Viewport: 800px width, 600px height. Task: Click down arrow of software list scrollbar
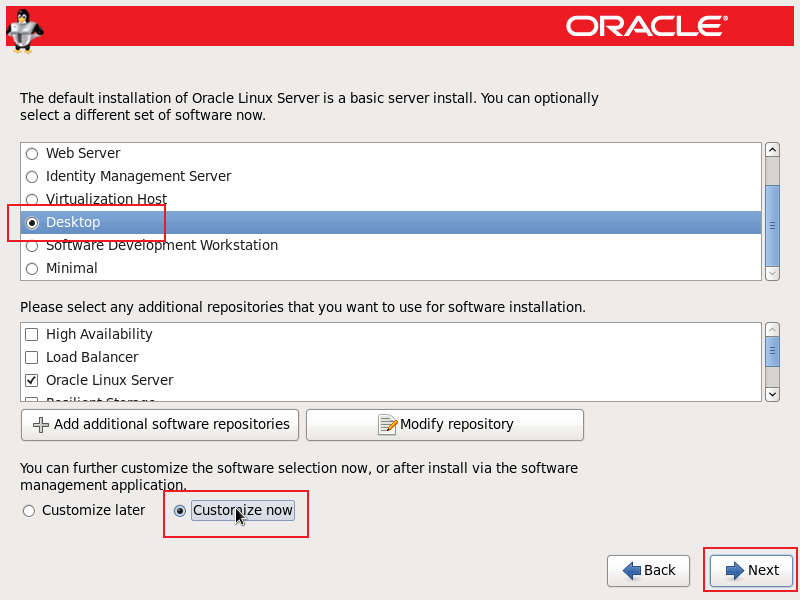pos(772,273)
